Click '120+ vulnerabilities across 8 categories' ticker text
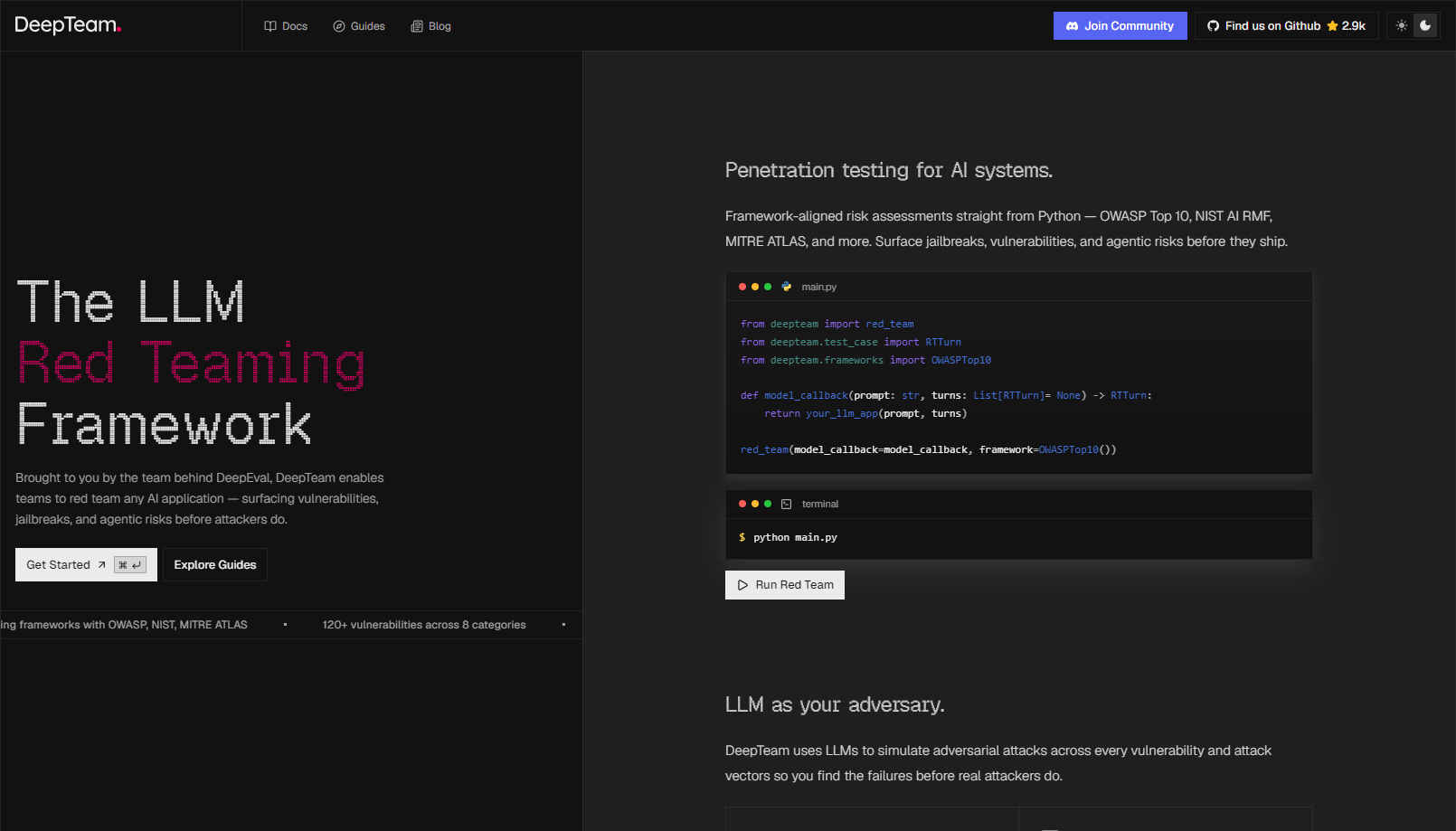The width and height of the screenshot is (1456, 831). coord(424,625)
